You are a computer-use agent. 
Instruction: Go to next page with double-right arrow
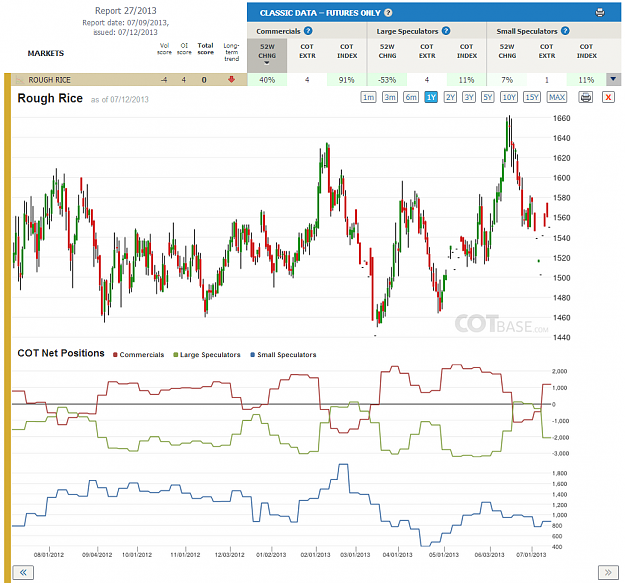tap(608, 573)
